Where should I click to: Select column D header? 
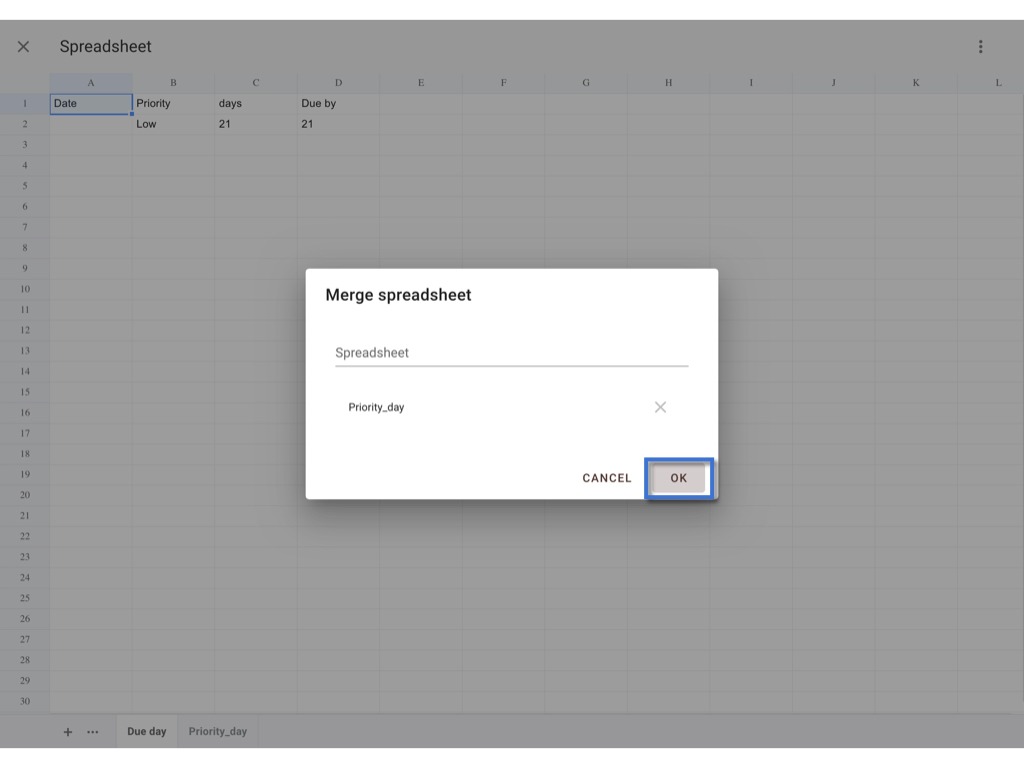pyautogui.click(x=338, y=83)
